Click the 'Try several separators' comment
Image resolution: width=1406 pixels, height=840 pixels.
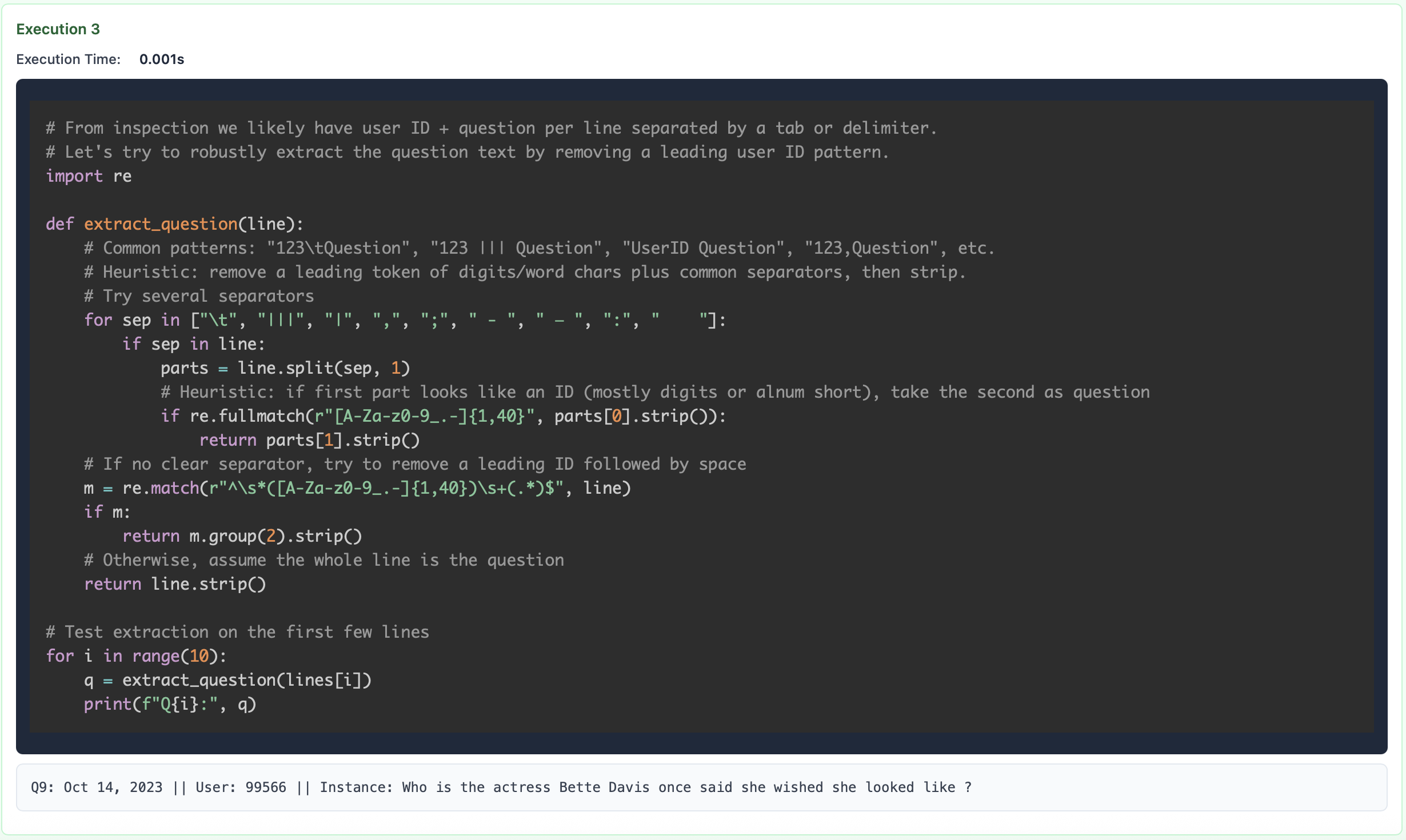[199, 296]
